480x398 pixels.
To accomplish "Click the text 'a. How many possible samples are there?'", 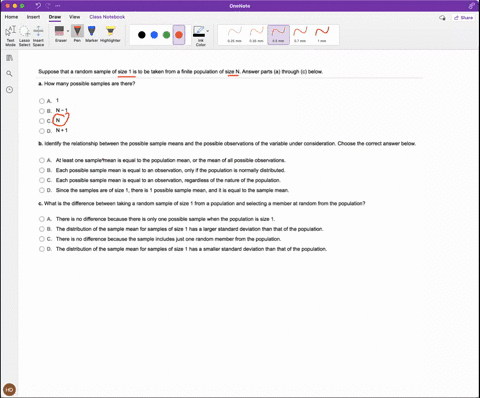I will [x=87, y=84].
